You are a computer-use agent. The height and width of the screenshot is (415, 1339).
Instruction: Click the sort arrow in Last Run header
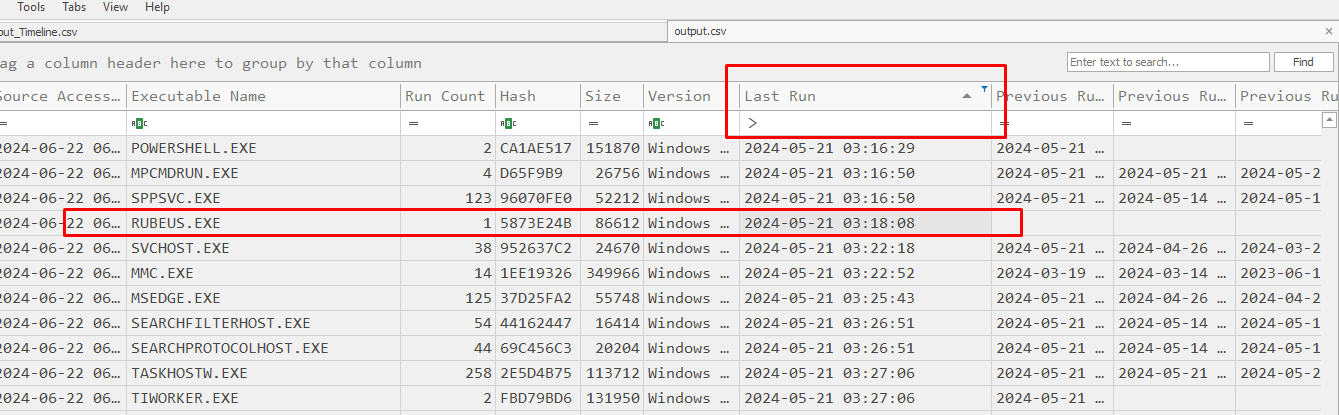tap(967, 96)
